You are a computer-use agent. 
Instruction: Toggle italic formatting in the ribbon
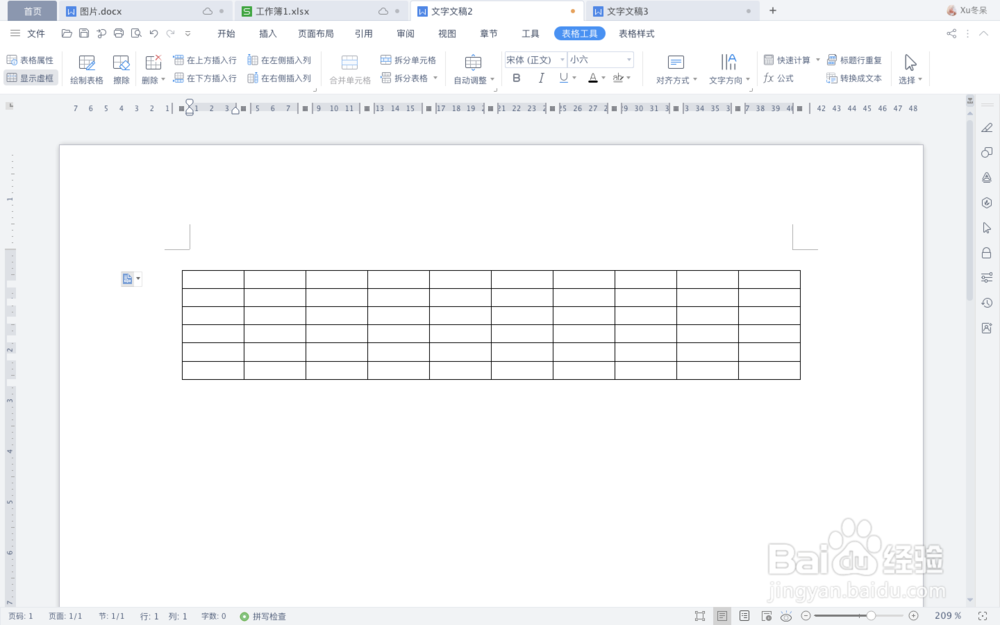541,77
